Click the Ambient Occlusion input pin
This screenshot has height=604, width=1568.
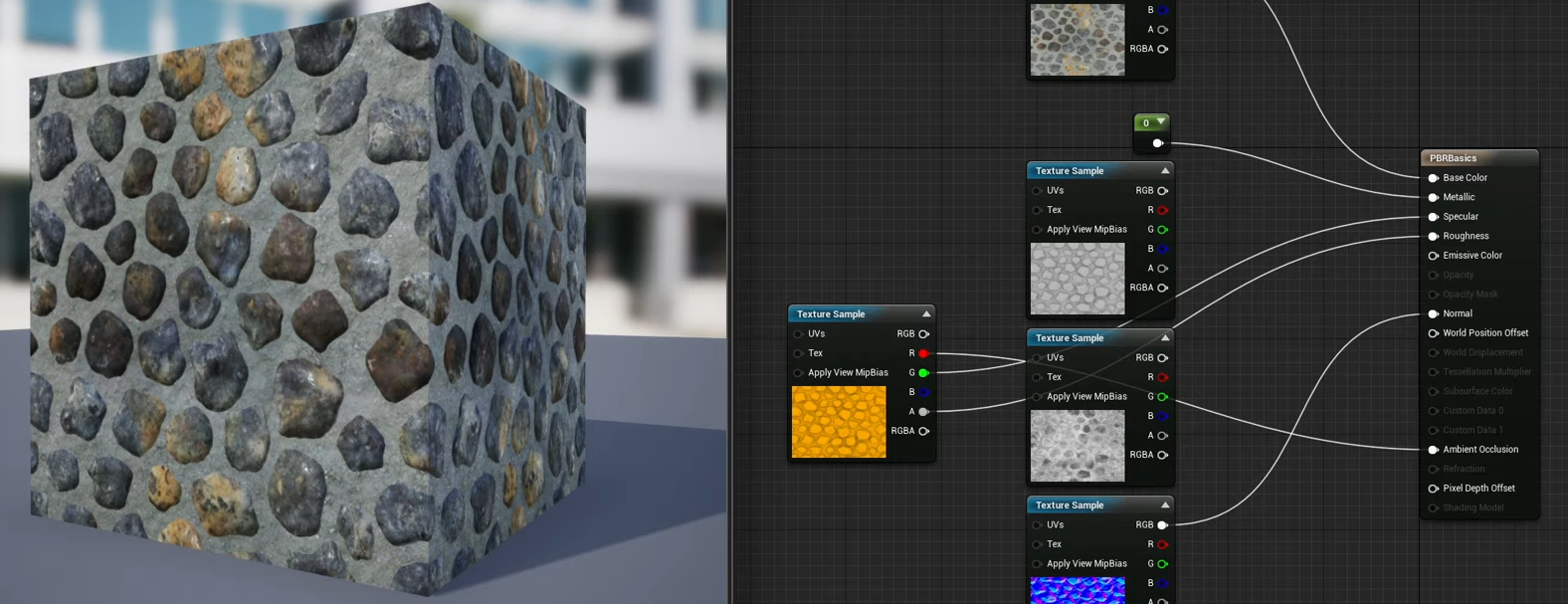(1434, 450)
